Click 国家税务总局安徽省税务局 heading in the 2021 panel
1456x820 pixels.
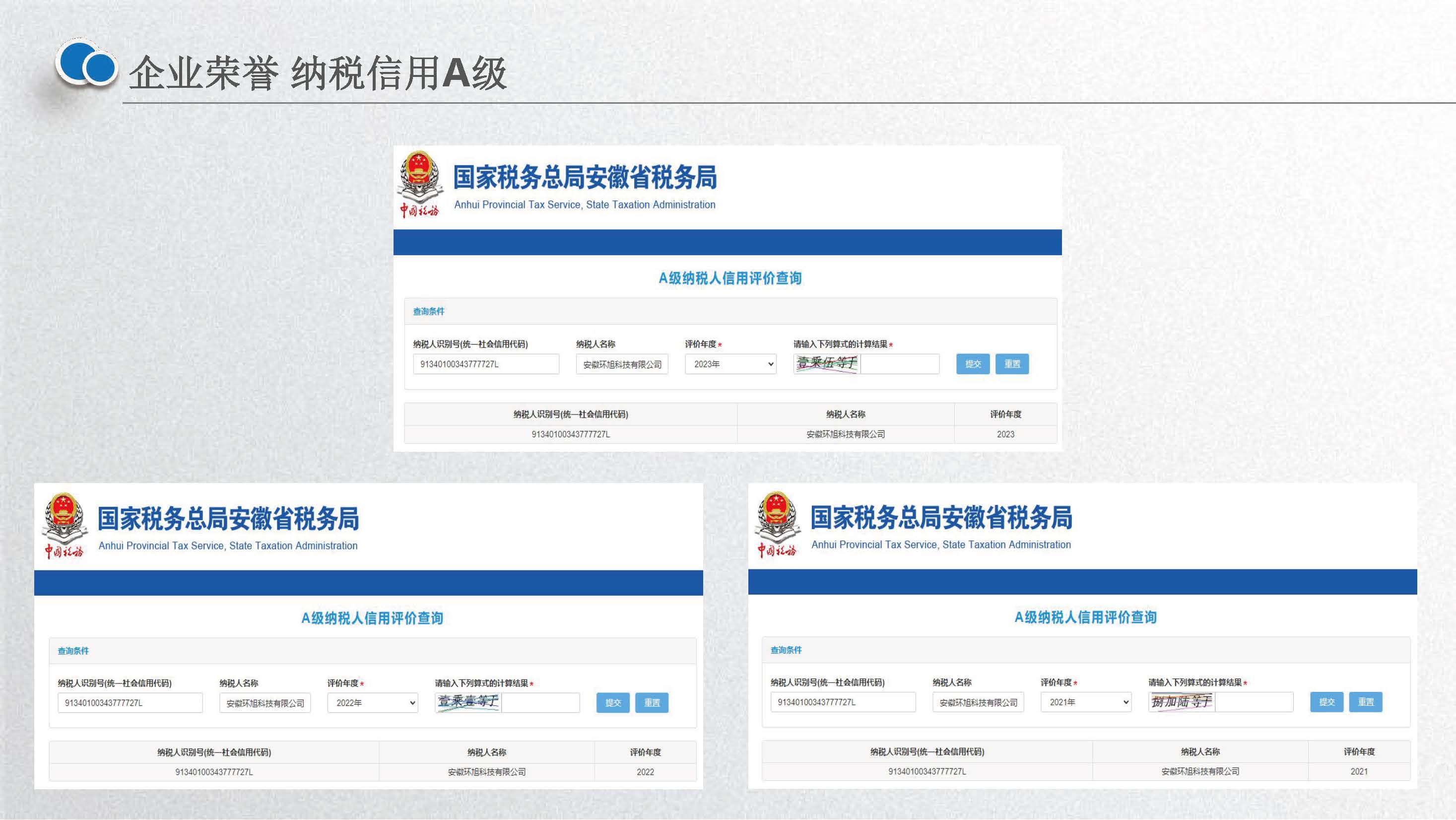(942, 517)
